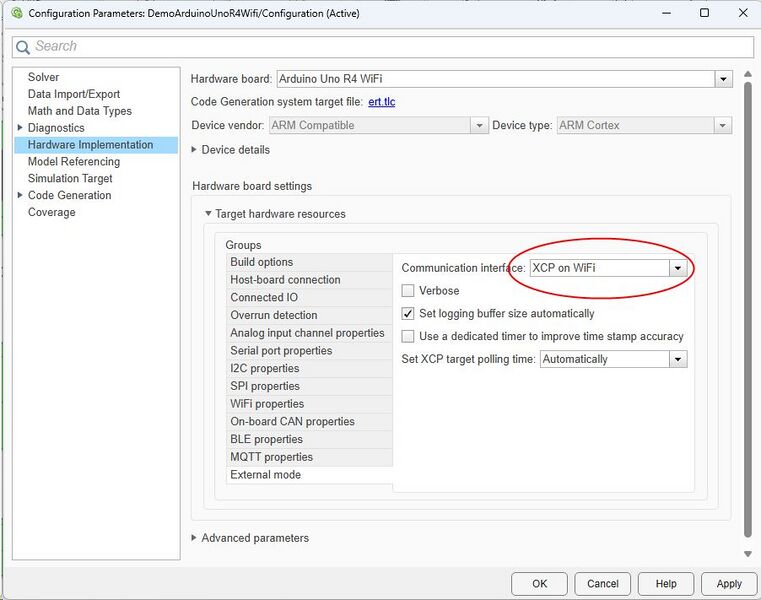The width and height of the screenshot is (761, 600).
Task: Open the BLE properties group
Action: coord(309,439)
